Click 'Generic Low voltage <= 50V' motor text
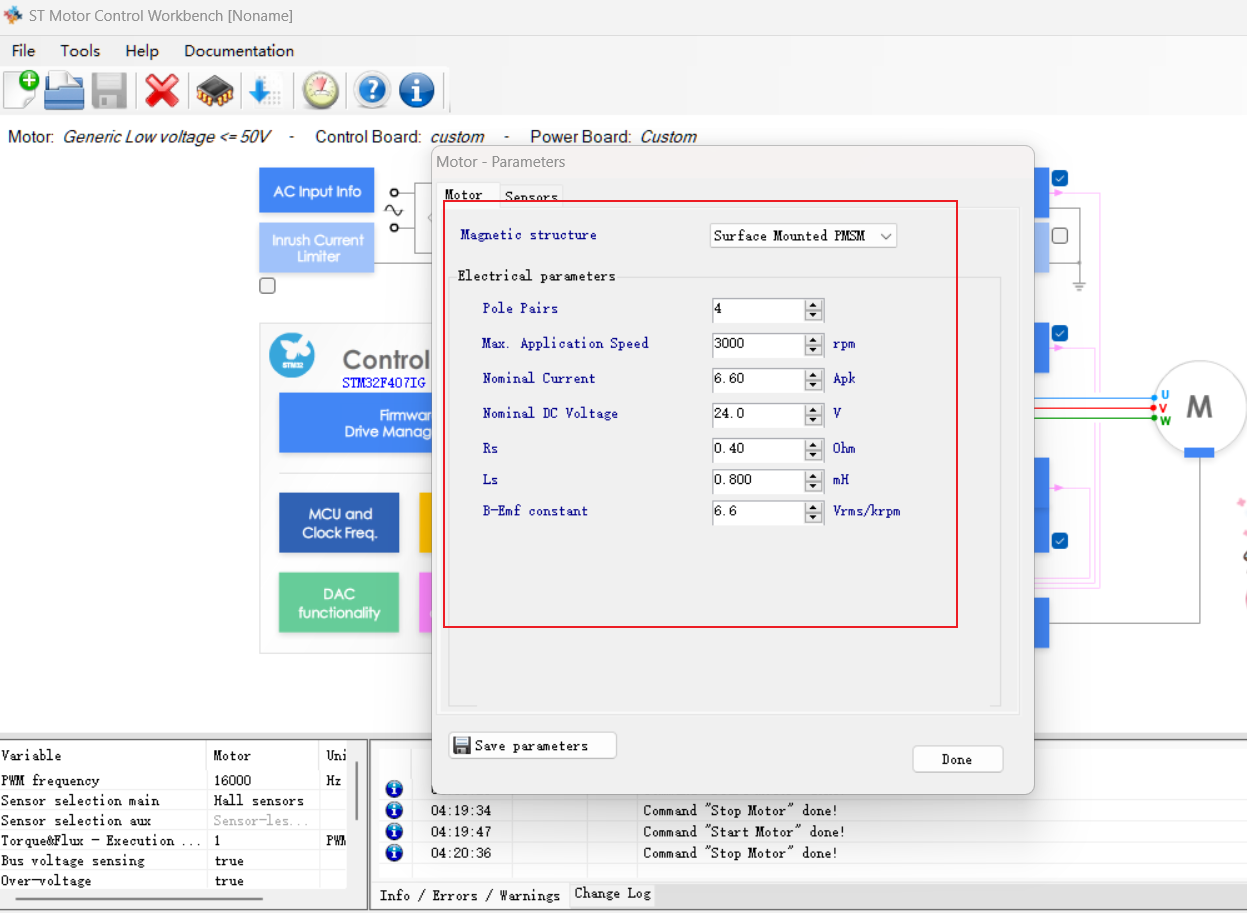Image resolution: width=1247 pixels, height=913 pixels. [166, 137]
